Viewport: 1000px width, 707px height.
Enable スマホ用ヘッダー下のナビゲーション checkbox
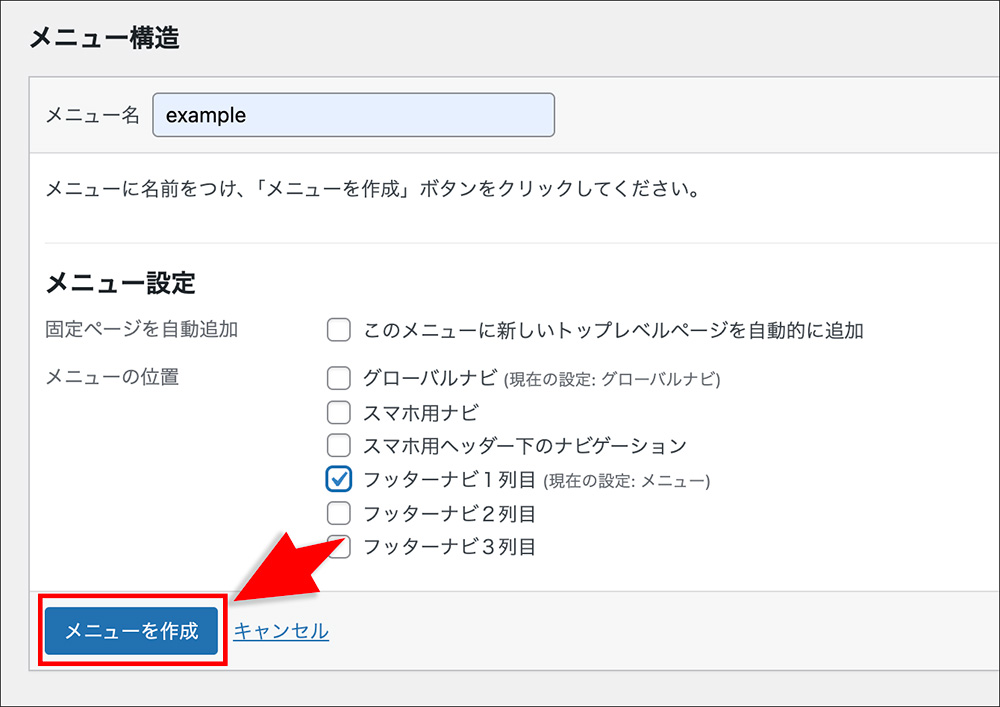click(339, 445)
